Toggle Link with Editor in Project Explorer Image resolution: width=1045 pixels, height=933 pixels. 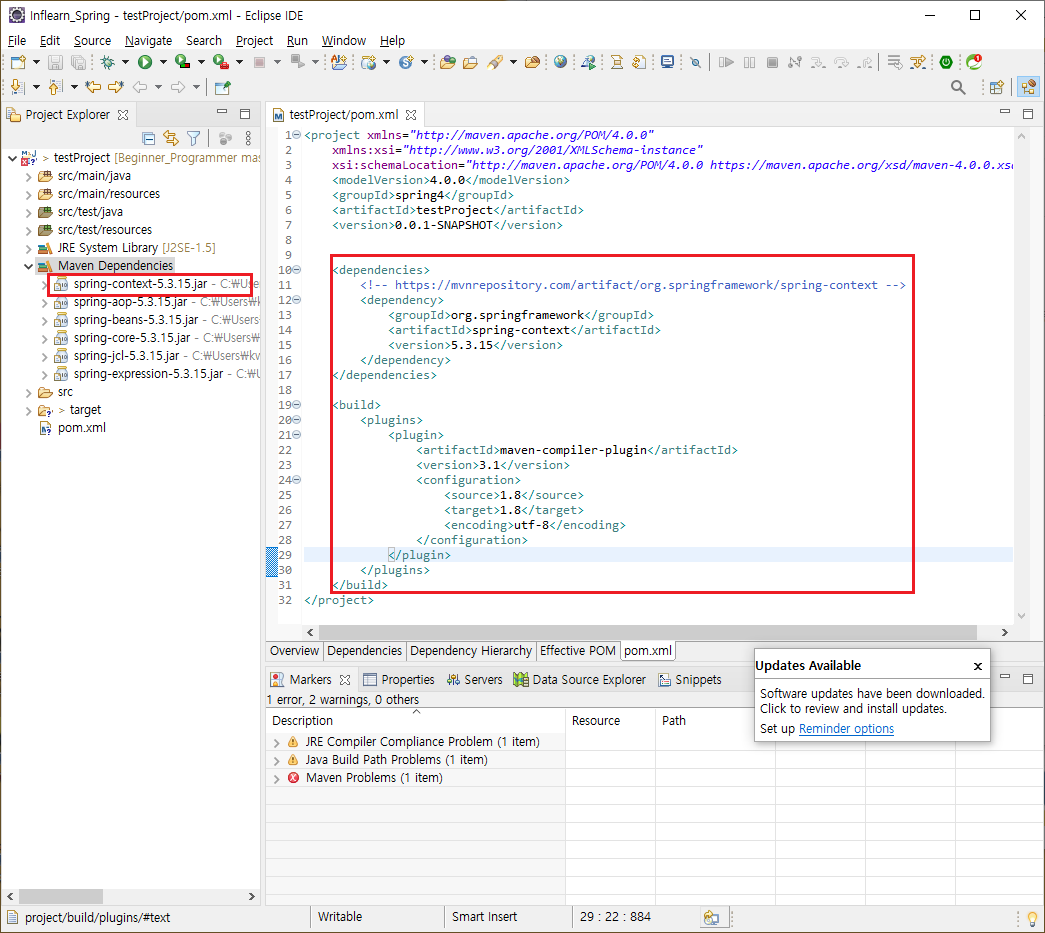(x=171, y=139)
